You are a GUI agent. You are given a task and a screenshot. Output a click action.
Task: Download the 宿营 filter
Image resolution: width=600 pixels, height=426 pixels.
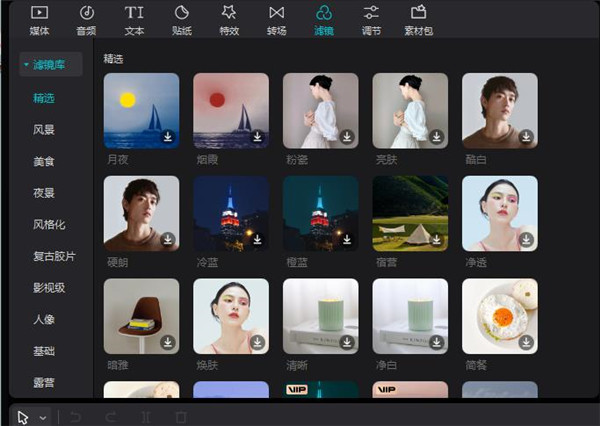coord(436,239)
